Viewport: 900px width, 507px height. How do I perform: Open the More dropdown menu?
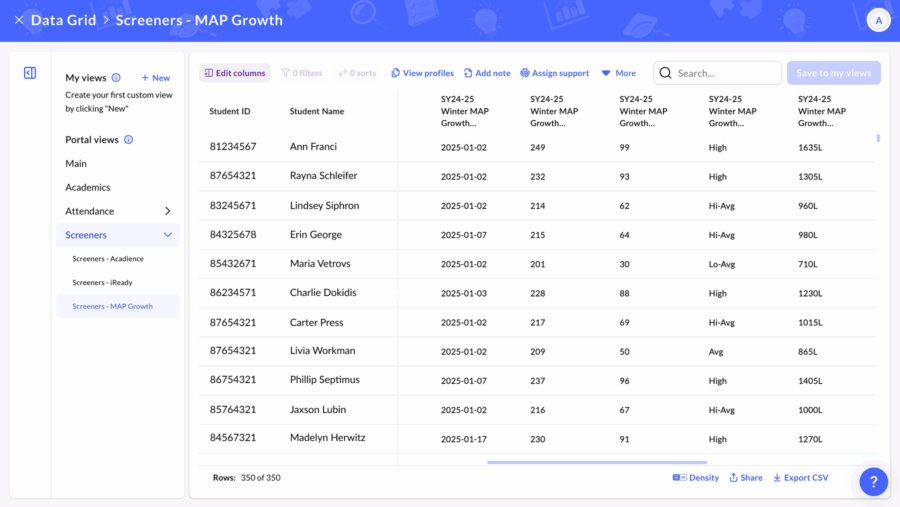[x=618, y=73]
